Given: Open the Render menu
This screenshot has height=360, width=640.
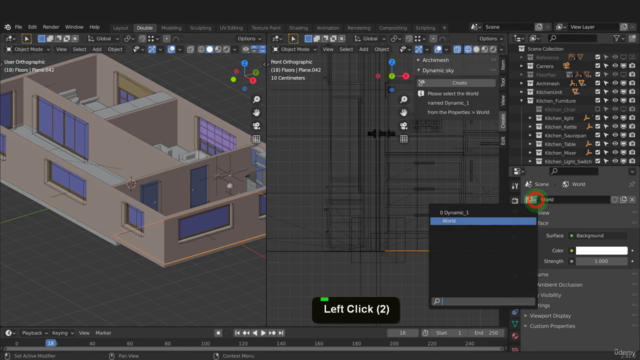Looking at the screenshot, I should click(x=51, y=27).
